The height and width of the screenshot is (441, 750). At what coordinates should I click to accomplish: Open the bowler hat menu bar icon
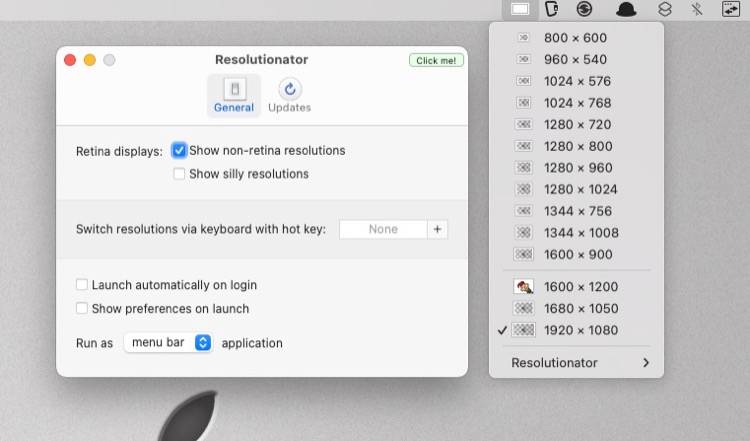tap(626, 10)
